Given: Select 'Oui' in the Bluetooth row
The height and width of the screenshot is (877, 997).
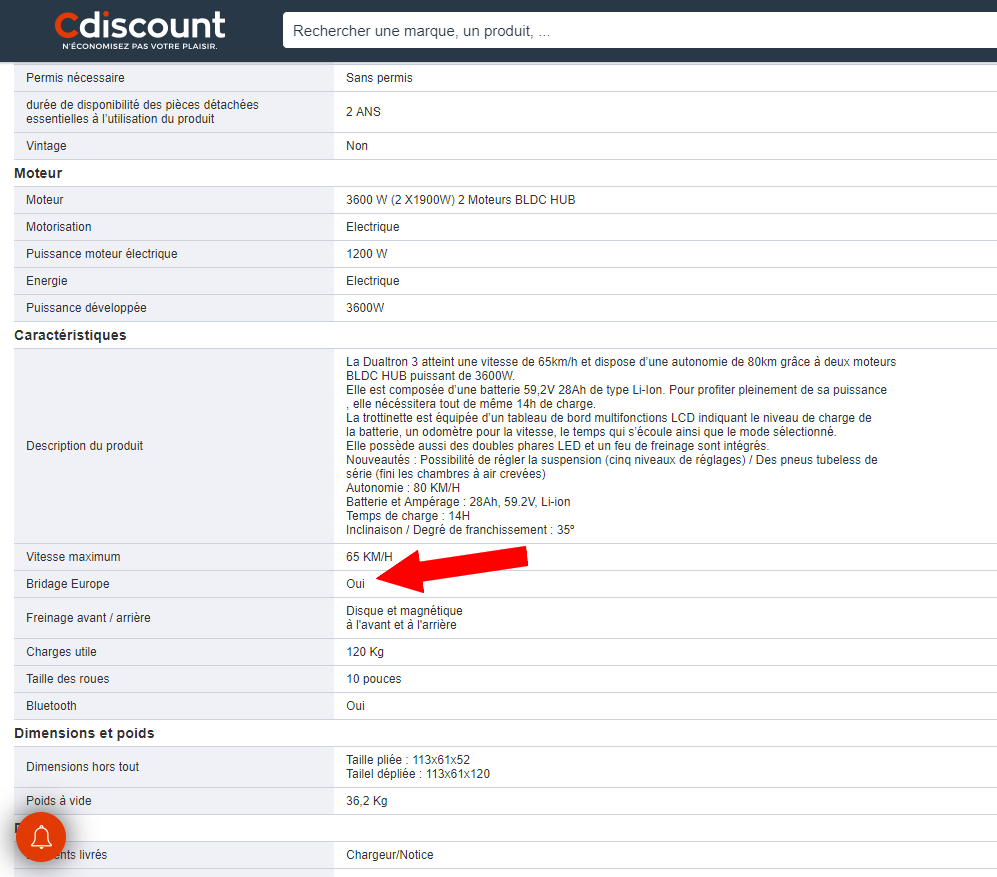Looking at the screenshot, I should [355, 706].
